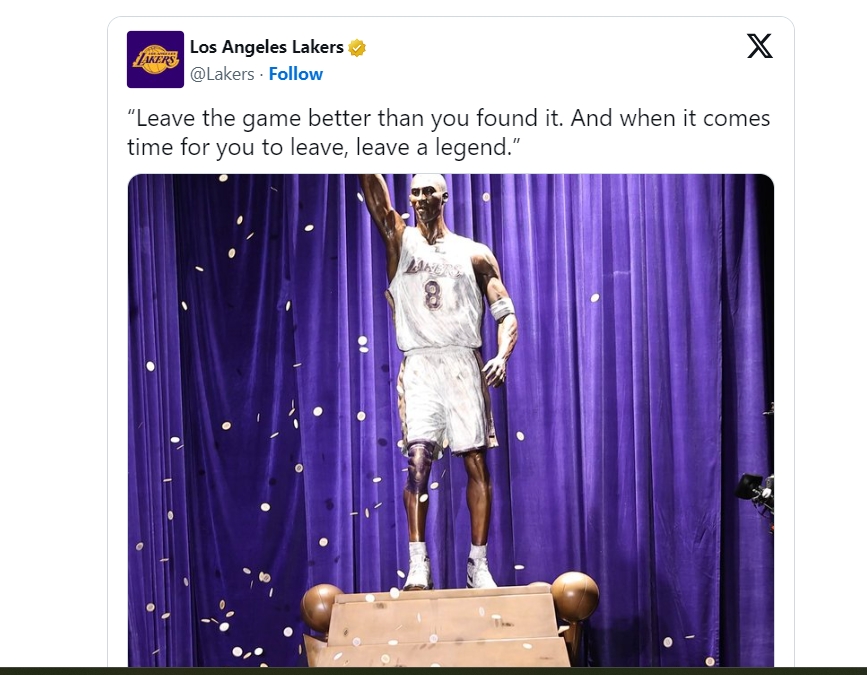Open the X logo link
Viewport: 867px width, 675px height.
tap(760, 46)
